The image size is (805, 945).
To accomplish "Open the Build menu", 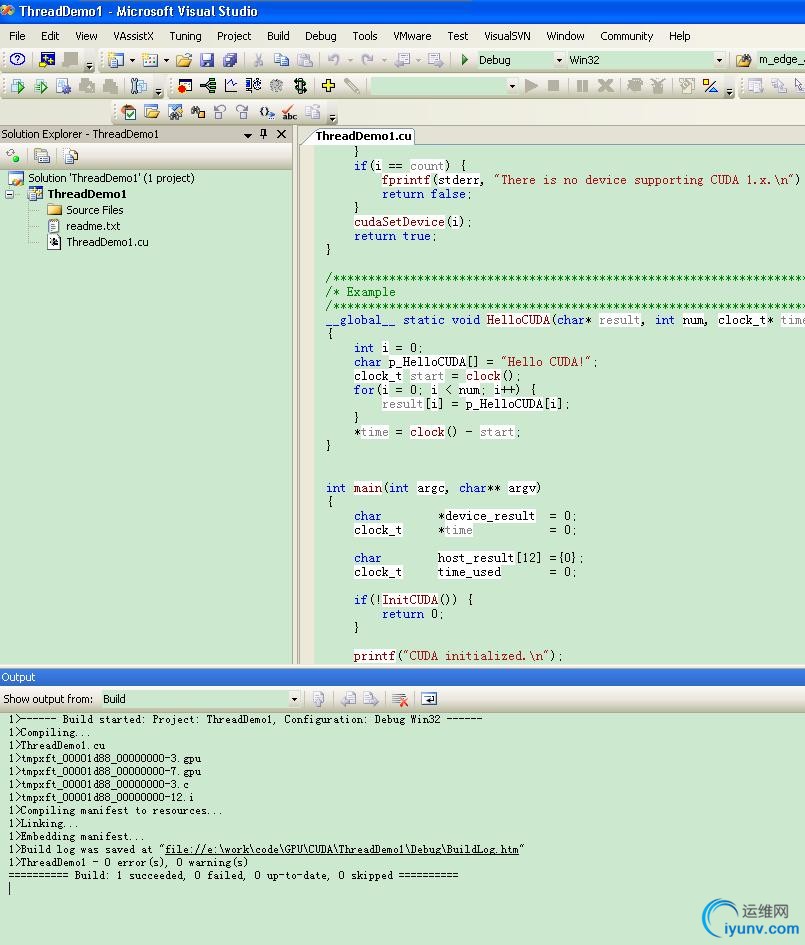I will 278,36.
